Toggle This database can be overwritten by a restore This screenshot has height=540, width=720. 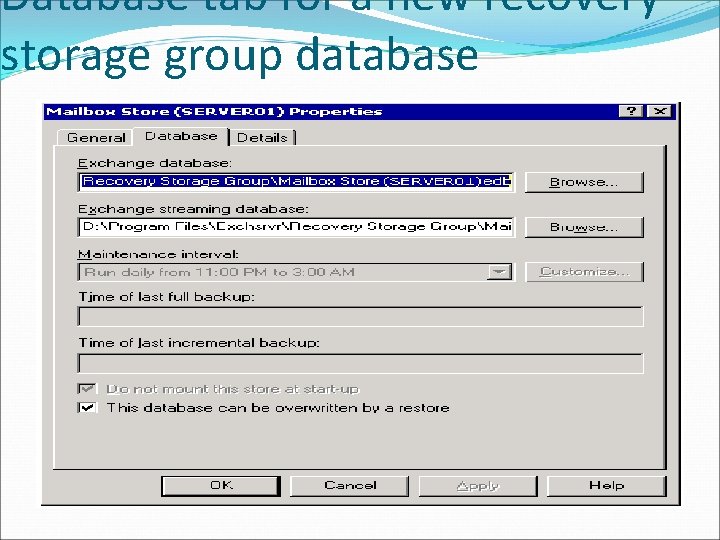coord(87,407)
